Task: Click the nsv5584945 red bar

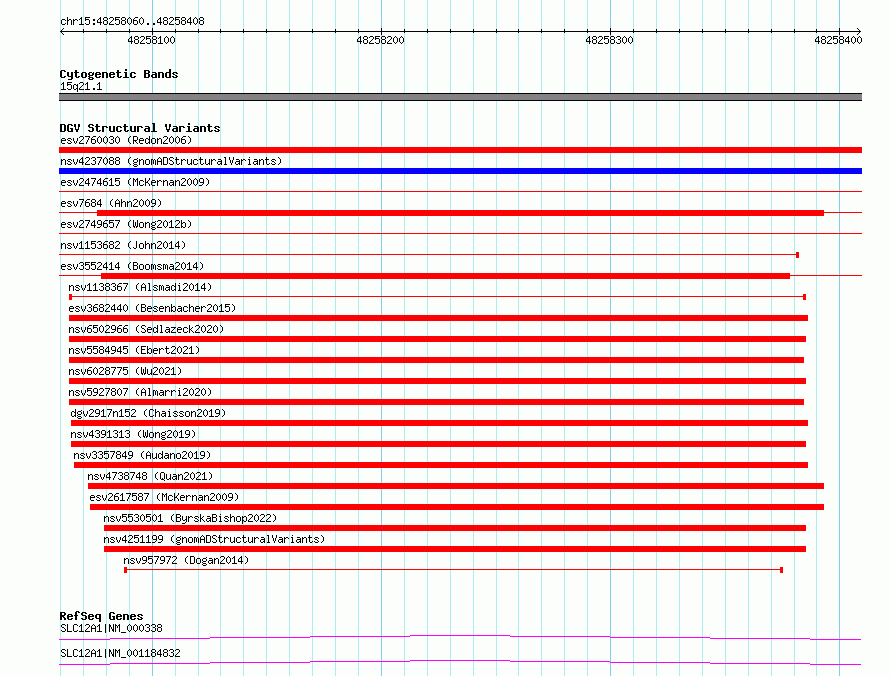Action: pyautogui.click(x=436, y=360)
